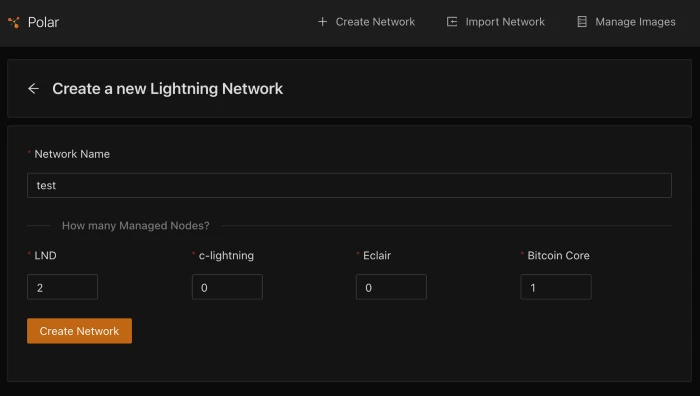Image resolution: width=700 pixels, height=396 pixels.
Task: Open Create Network in top navigation
Action: [x=366, y=22]
